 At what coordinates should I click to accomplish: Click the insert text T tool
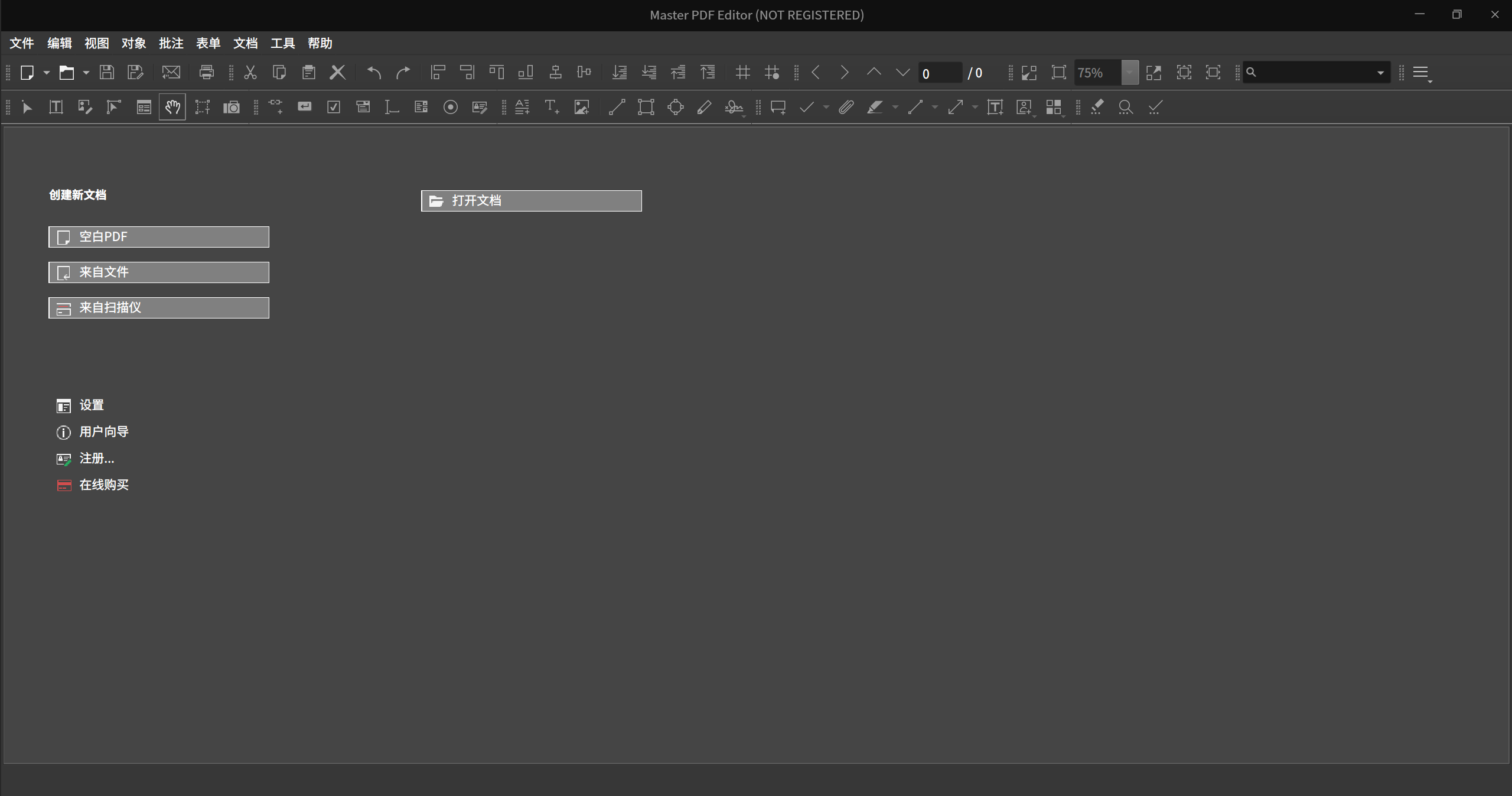coord(552,108)
